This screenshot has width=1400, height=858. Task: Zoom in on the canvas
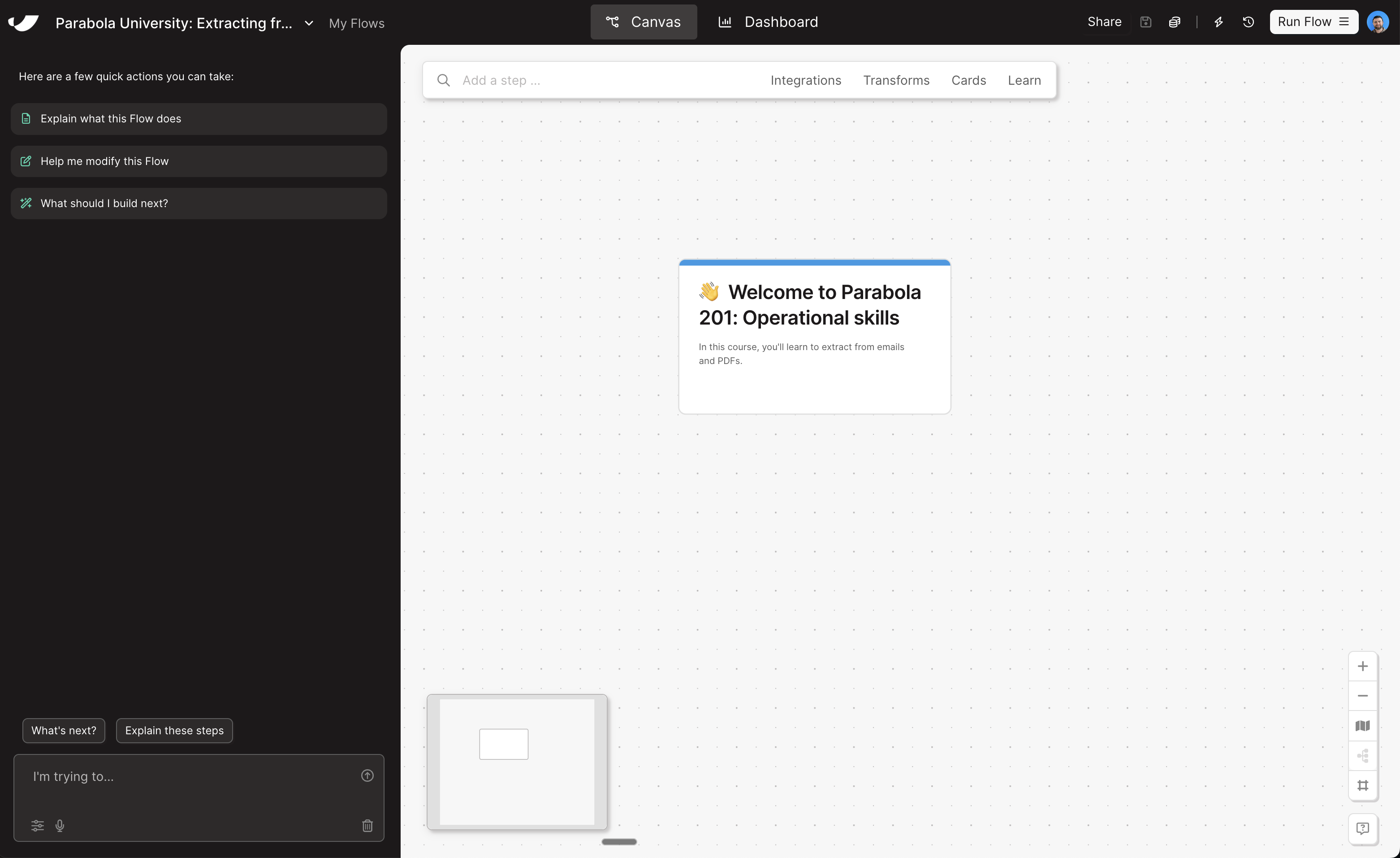1362,666
